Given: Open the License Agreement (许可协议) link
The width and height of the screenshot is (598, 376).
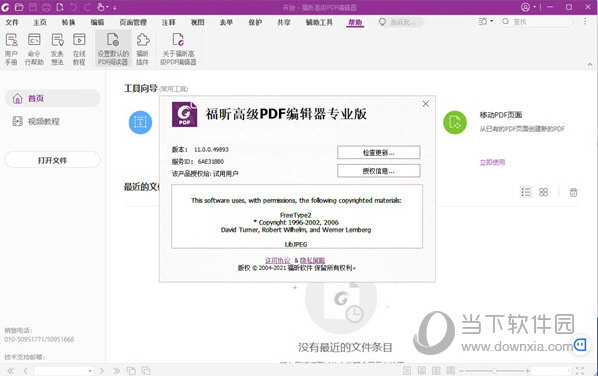Looking at the screenshot, I should coord(278,260).
